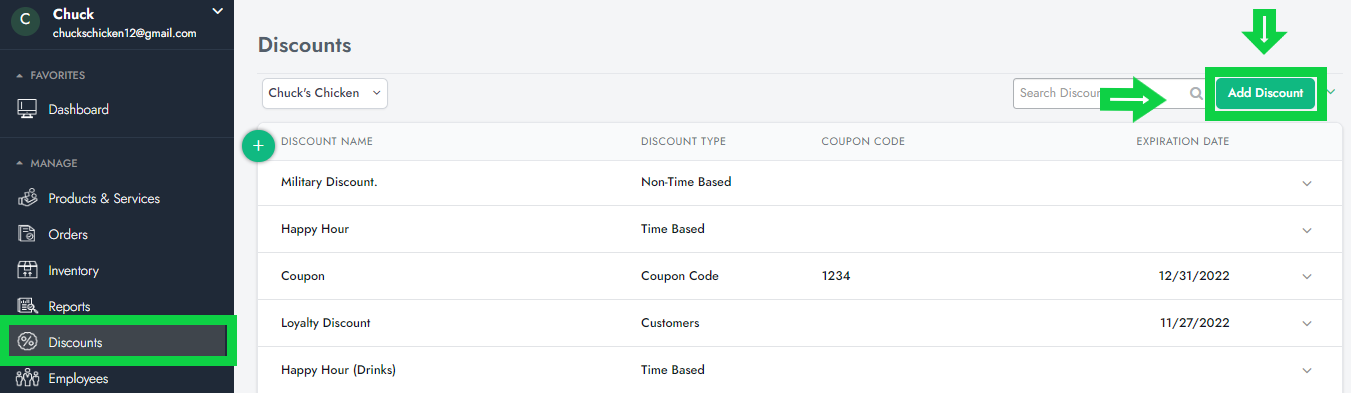The height and width of the screenshot is (393, 1351).
Task: Click the Reports icon in sidebar
Action: point(28,306)
